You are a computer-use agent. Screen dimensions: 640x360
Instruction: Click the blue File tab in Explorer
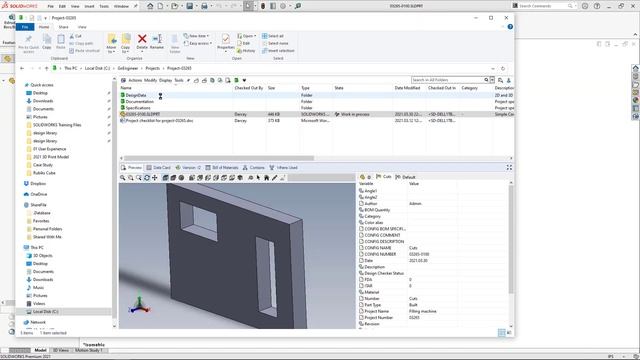(x=25, y=27)
